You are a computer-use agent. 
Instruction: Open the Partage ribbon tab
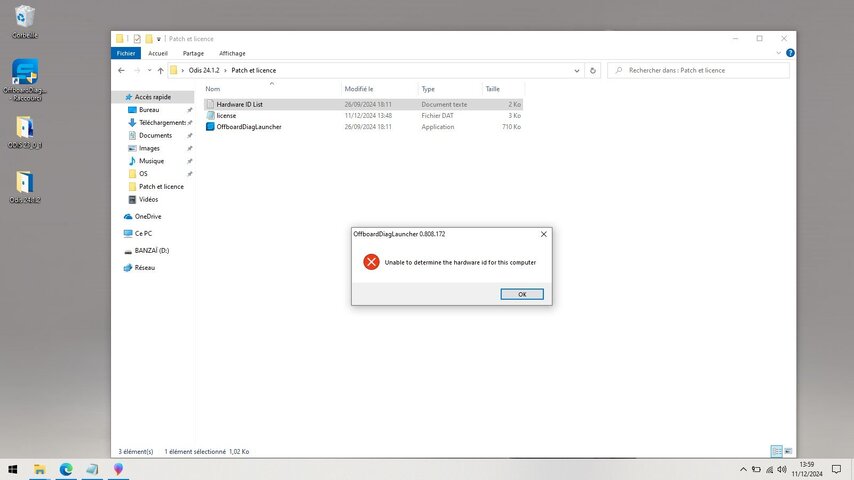point(193,53)
